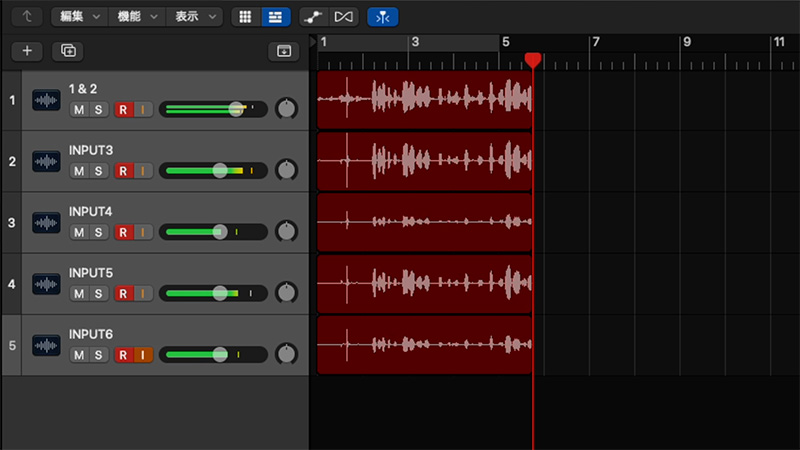
Task: Toggle the catch playhead button
Action: [x=383, y=17]
